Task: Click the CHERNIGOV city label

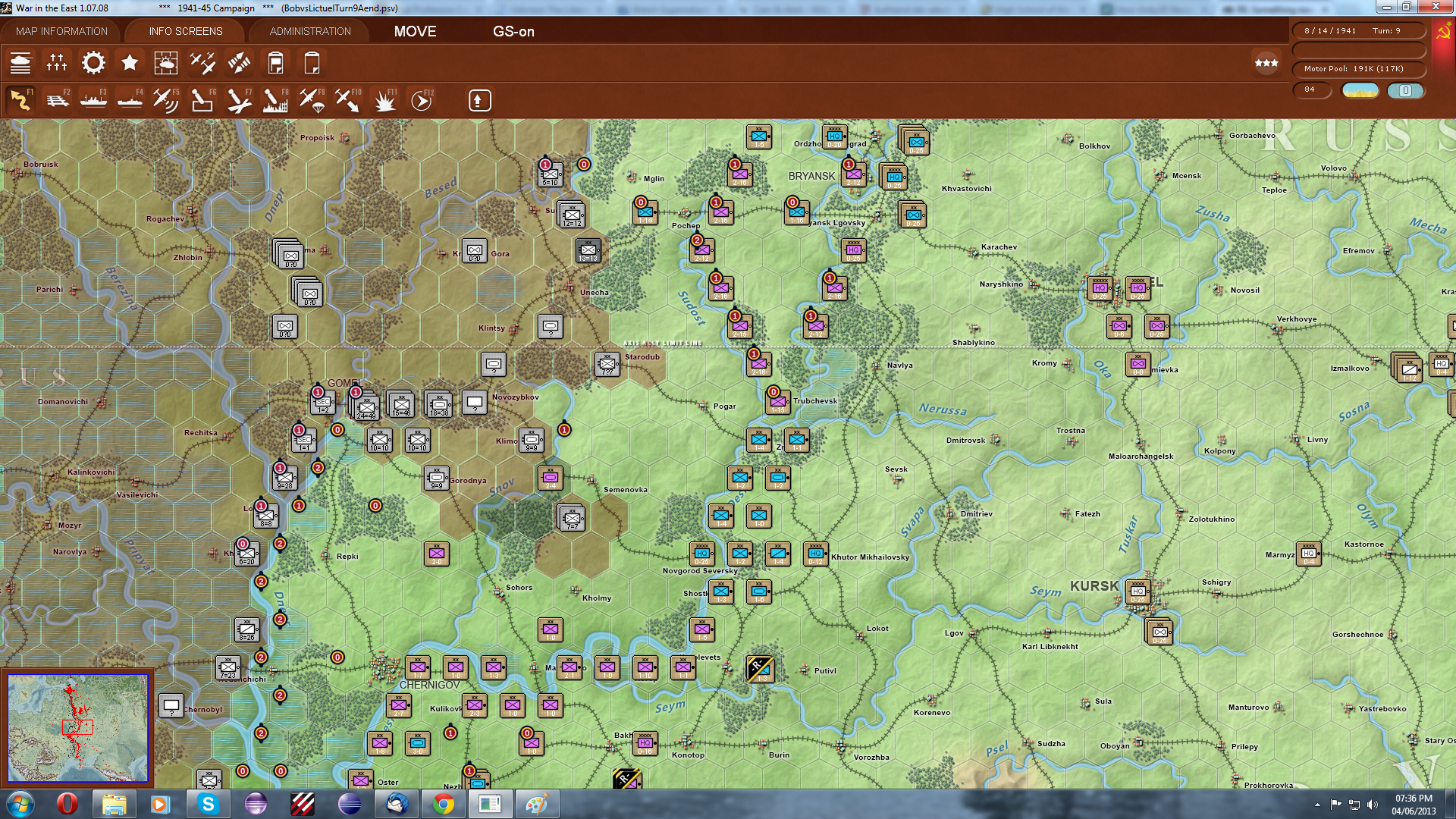Action: point(430,685)
